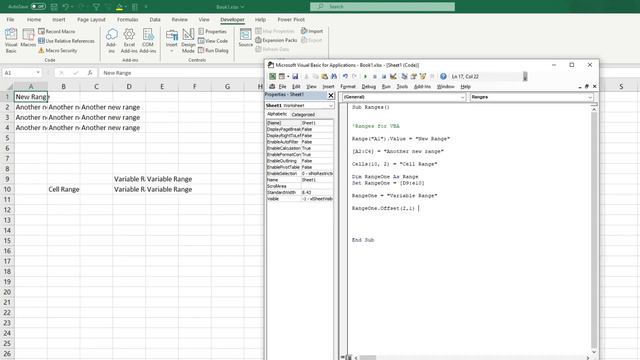Click the Excel Search box
The height and width of the screenshot is (360, 640).
[x=382, y=7]
